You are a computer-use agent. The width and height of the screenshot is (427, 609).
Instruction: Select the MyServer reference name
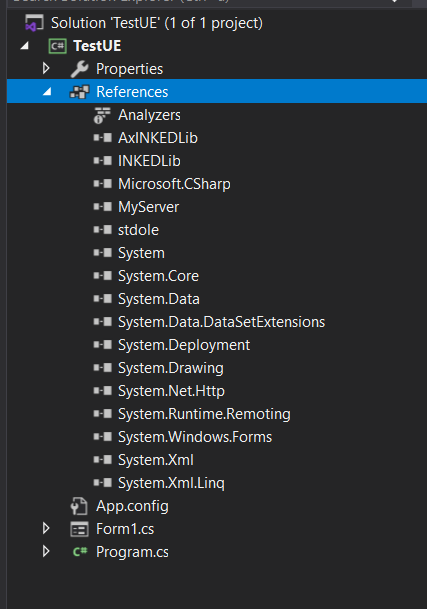point(148,207)
